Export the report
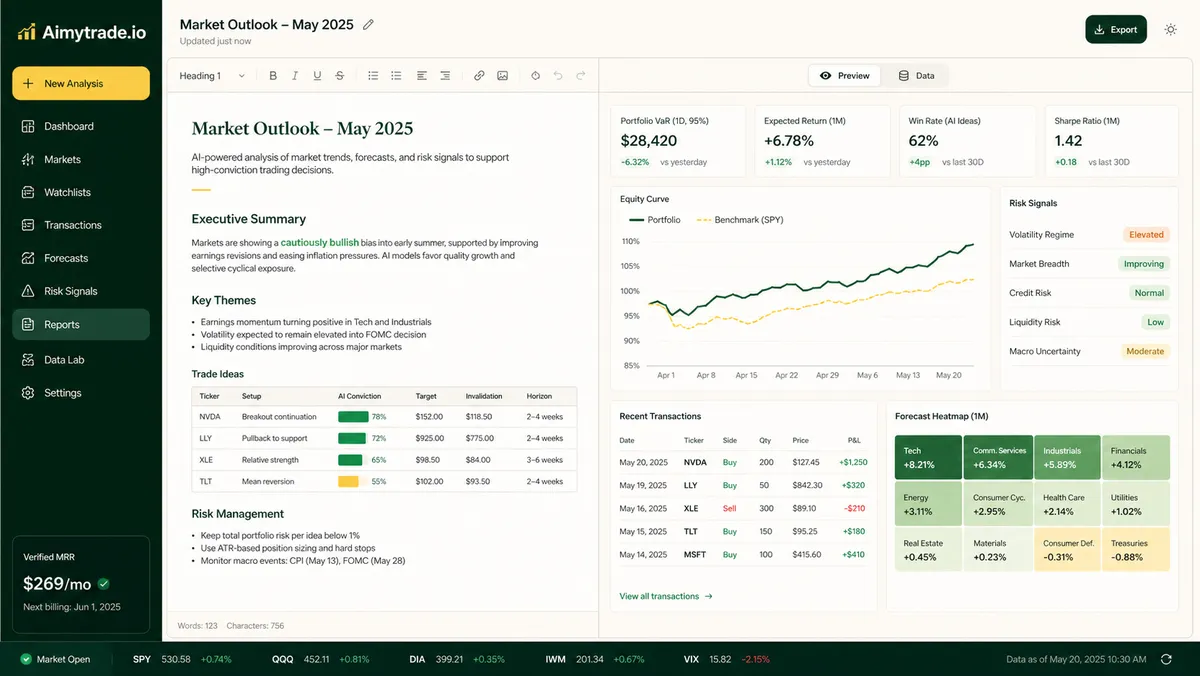 pos(1116,30)
